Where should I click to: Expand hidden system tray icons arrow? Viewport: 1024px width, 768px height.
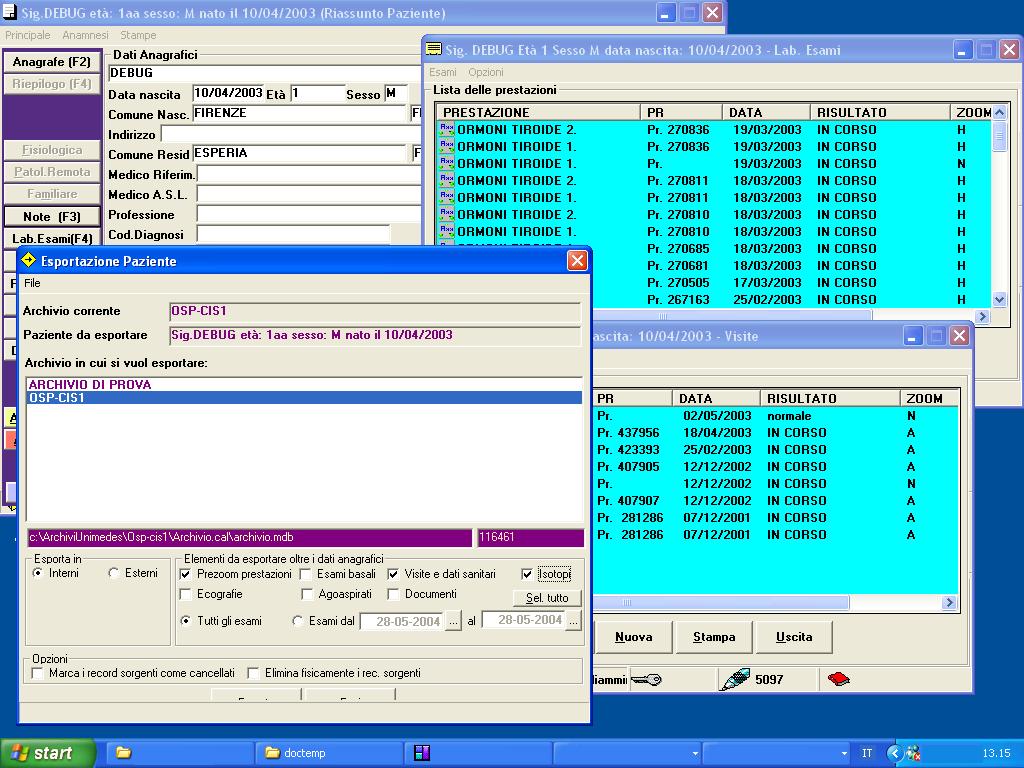894,753
